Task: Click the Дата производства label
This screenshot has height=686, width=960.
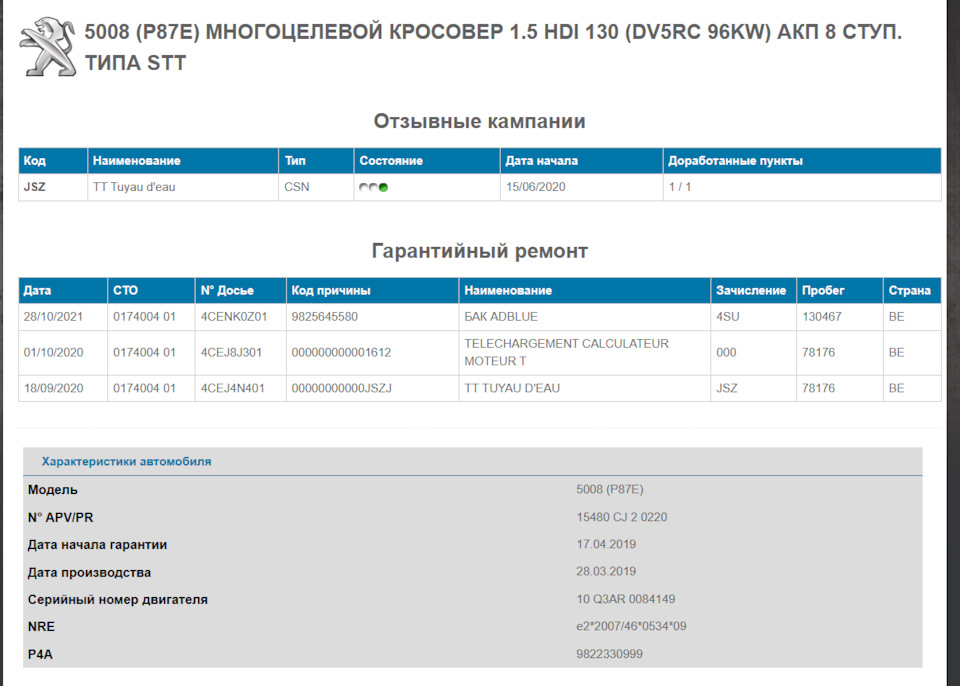Action: pos(89,572)
